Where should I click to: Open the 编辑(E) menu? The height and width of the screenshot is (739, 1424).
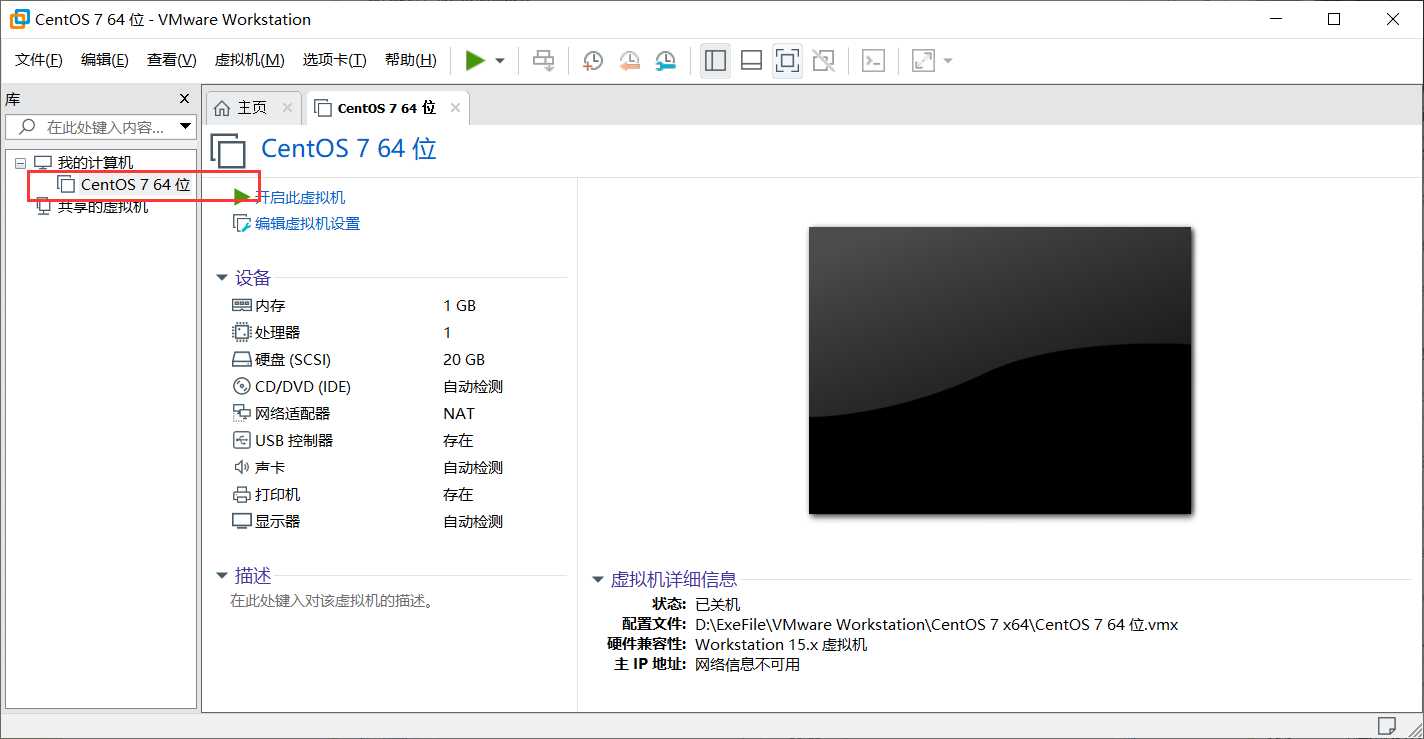[x=105, y=60]
